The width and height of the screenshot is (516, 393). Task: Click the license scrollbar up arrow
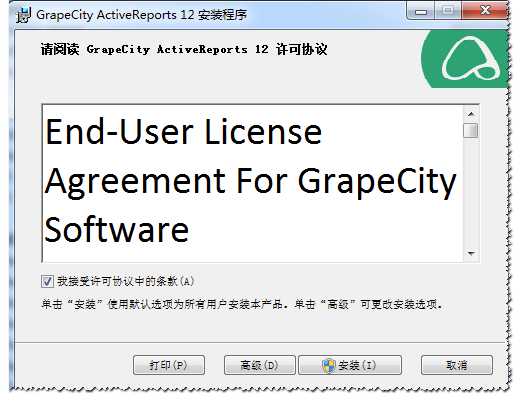(x=471, y=114)
